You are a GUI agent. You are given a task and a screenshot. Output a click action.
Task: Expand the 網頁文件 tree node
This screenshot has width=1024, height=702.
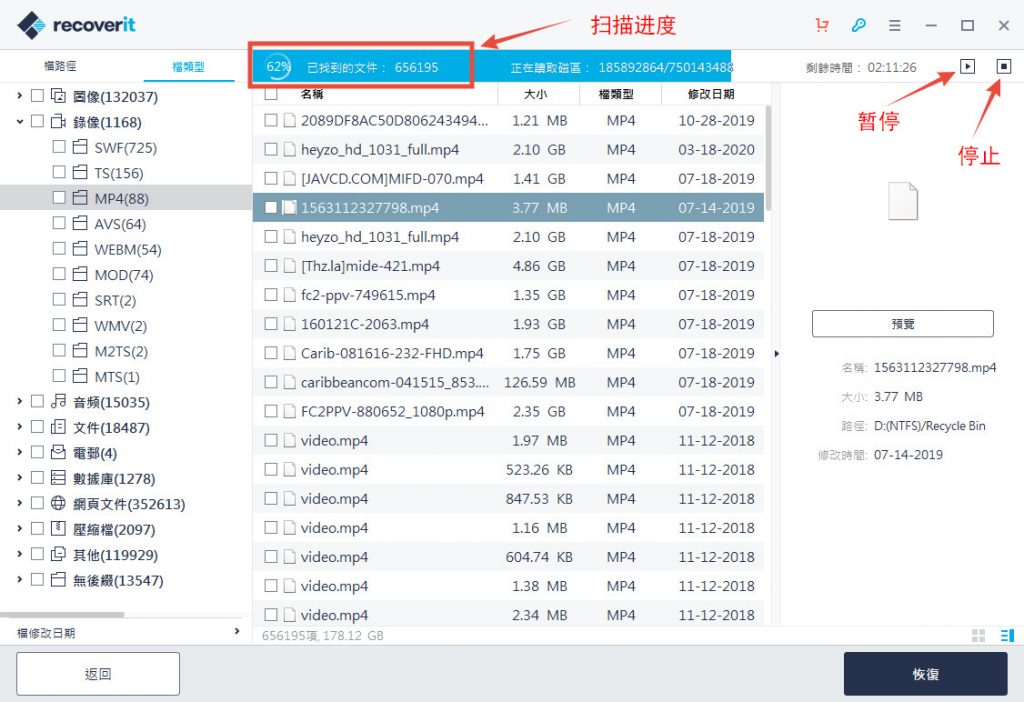pyautogui.click(x=20, y=503)
